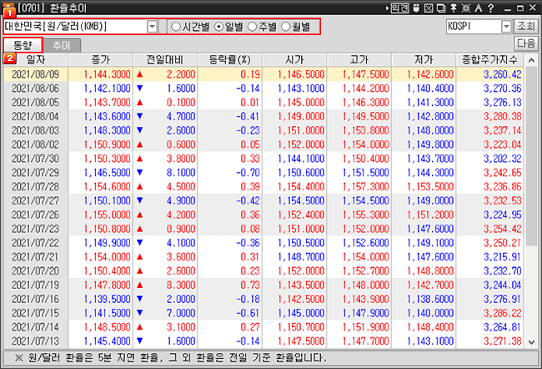Switch to the 동향 tab

[x=23, y=45]
